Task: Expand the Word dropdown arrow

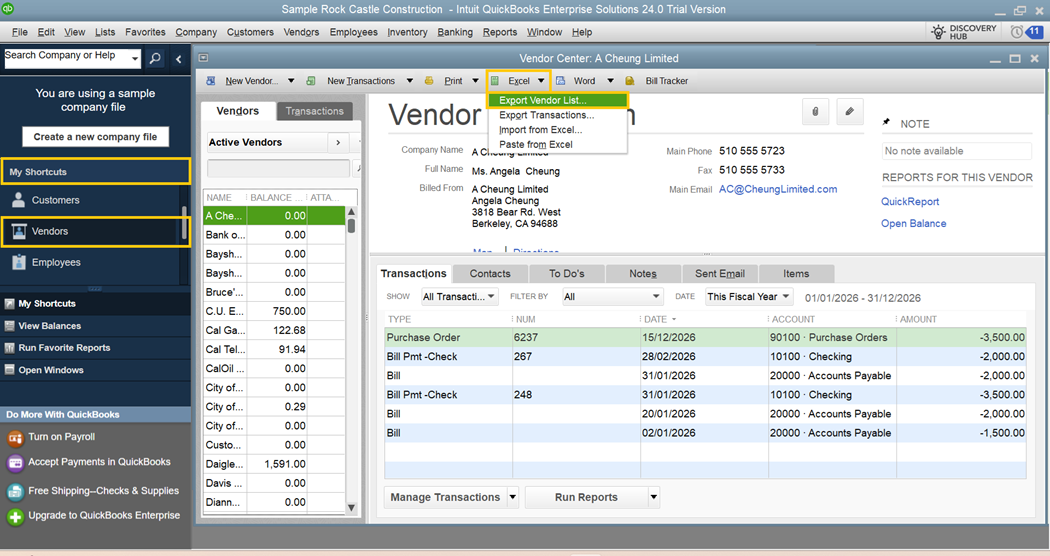Action: tap(610, 81)
